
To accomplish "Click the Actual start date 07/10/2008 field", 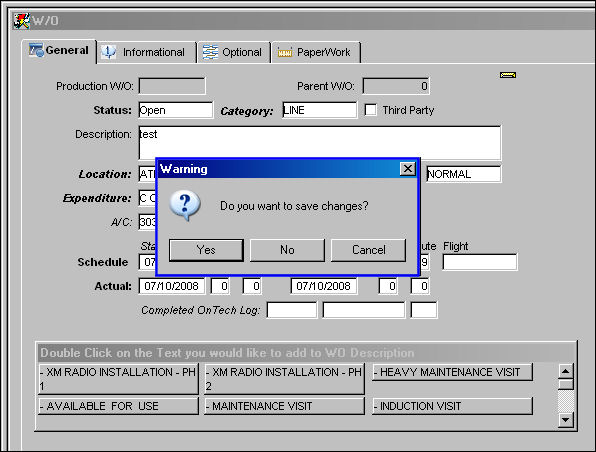I will coord(172,286).
